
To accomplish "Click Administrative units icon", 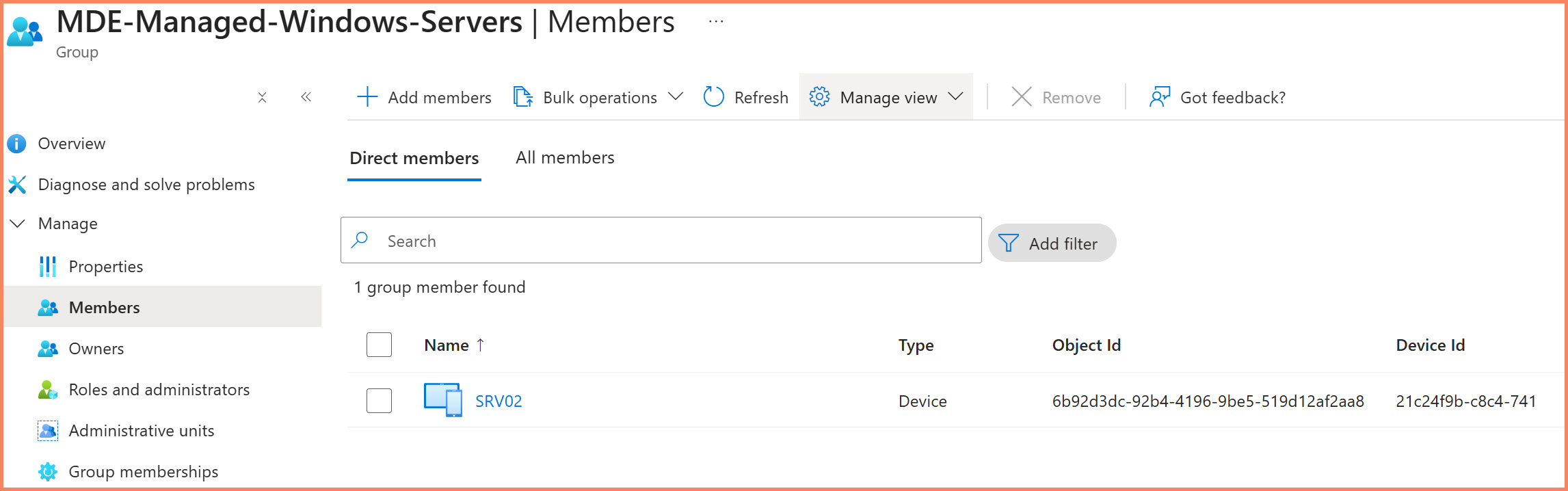I will (47, 431).
